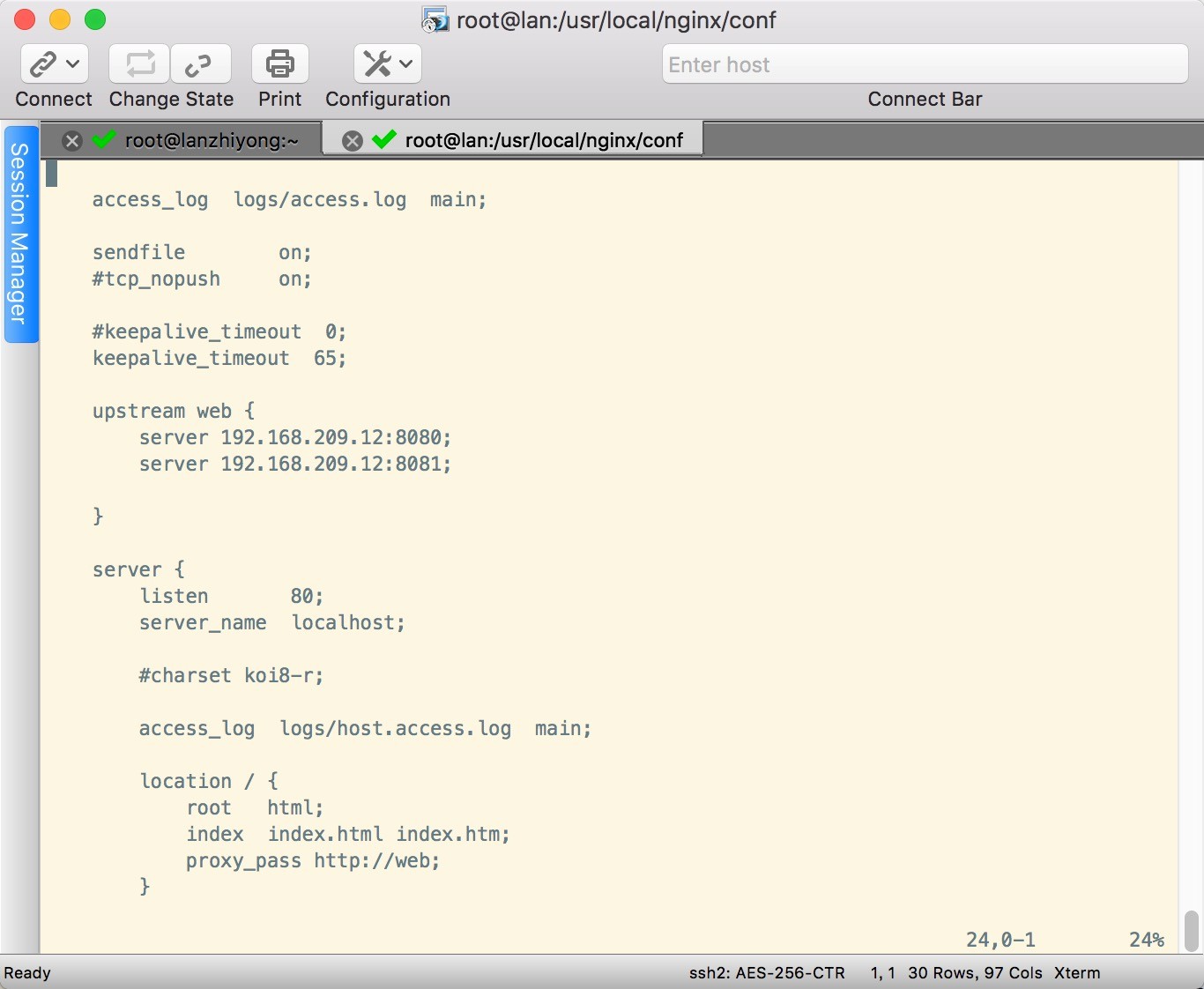The width and height of the screenshot is (1204, 989).
Task: Click 'access_log logs/access.log main;' line
Action: tap(289, 199)
